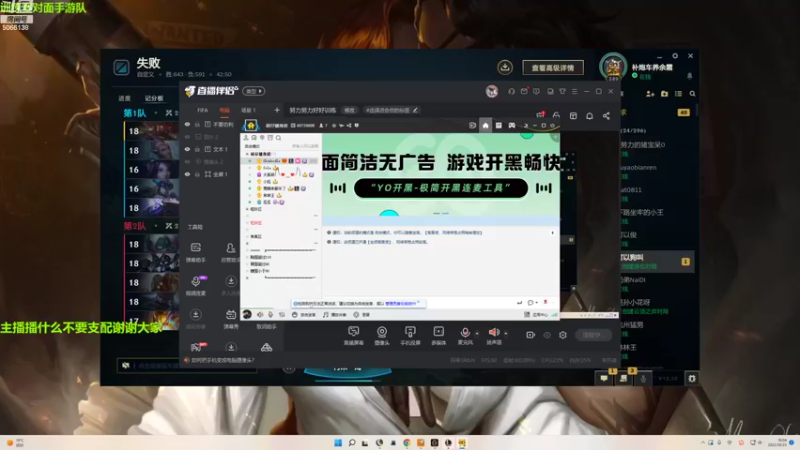Click the add friend icon in LoL social panel
Viewport: 800px width, 450px height.
(x=650, y=94)
